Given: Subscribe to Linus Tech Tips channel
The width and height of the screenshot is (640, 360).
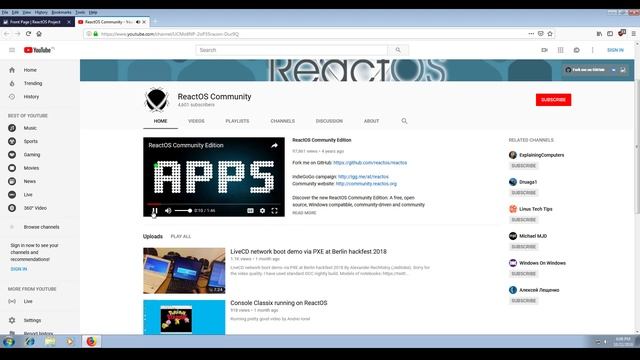Looking at the screenshot, I should tap(524, 220).
